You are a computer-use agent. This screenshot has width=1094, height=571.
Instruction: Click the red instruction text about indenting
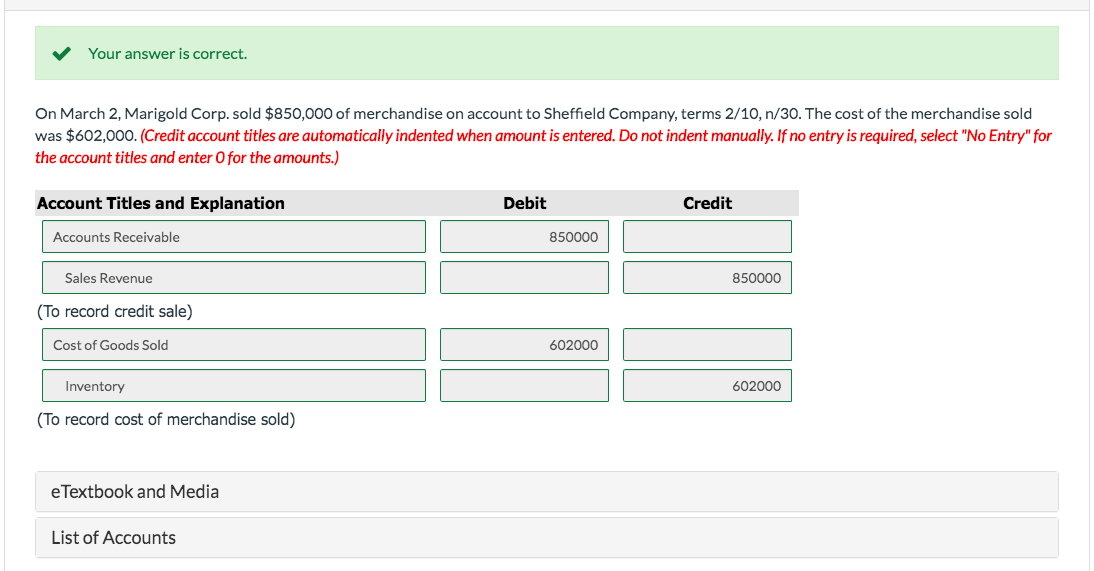[544, 147]
